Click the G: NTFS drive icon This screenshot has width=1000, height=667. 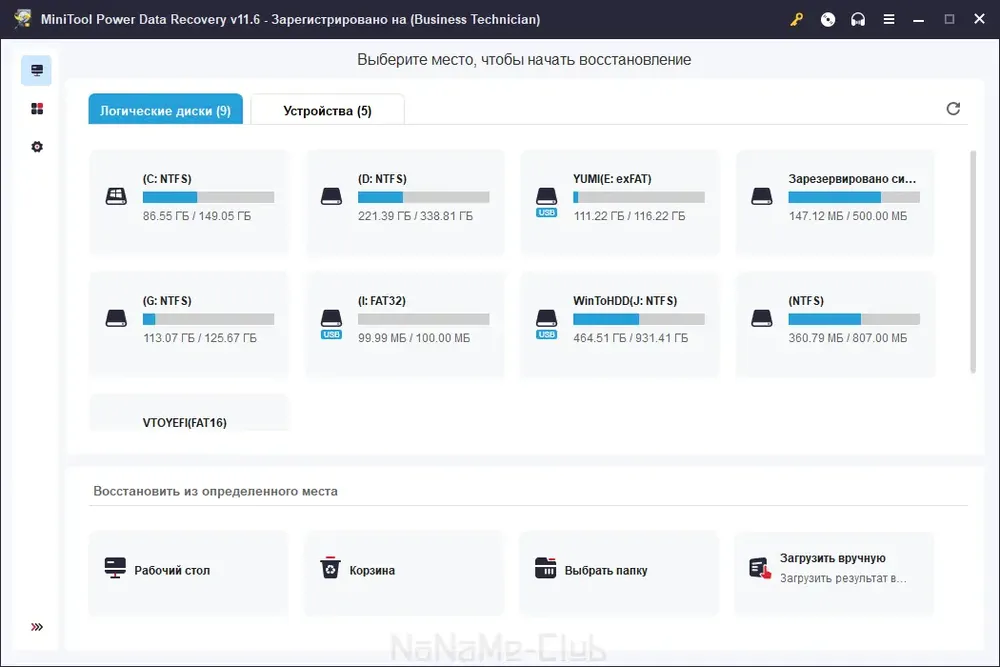(x=116, y=318)
